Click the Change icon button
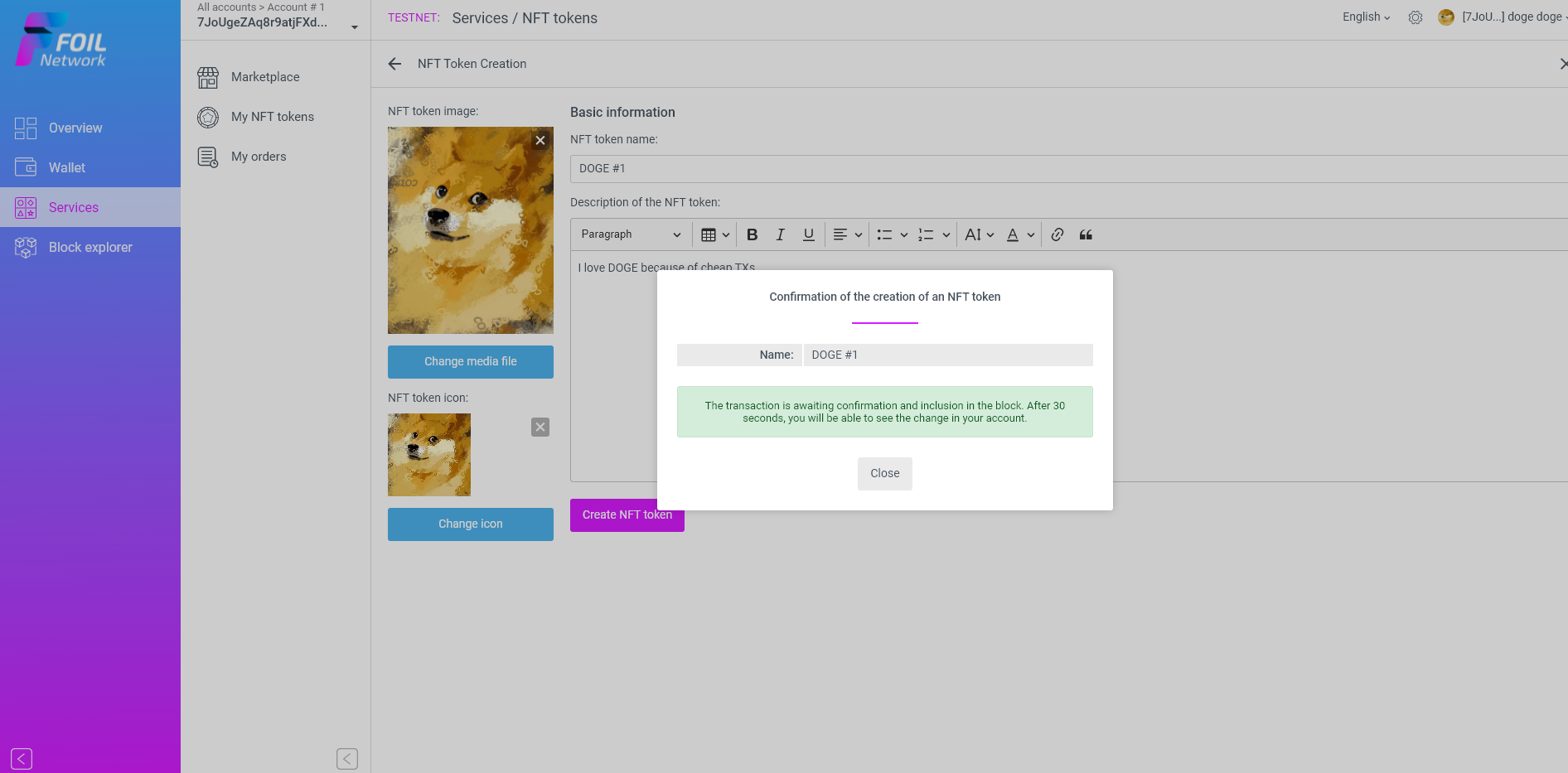The image size is (1568, 773). [471, 524]
